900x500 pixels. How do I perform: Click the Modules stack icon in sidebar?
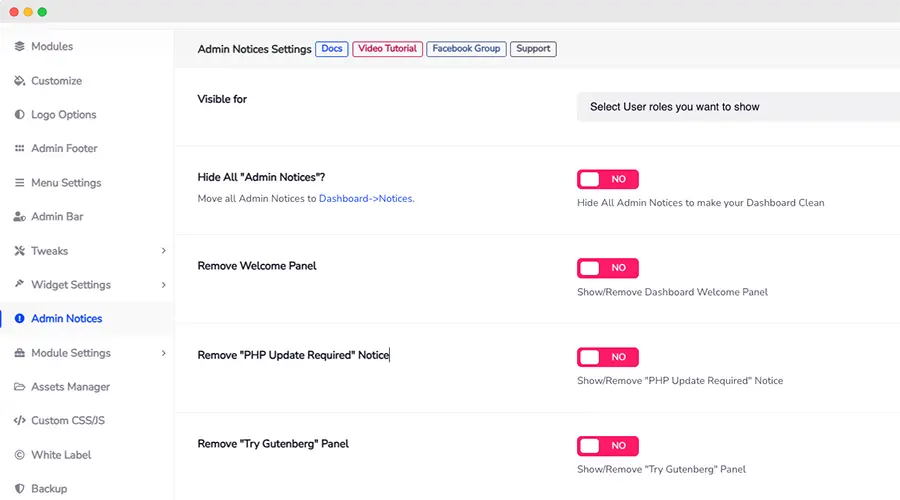[x=20, y=47]
